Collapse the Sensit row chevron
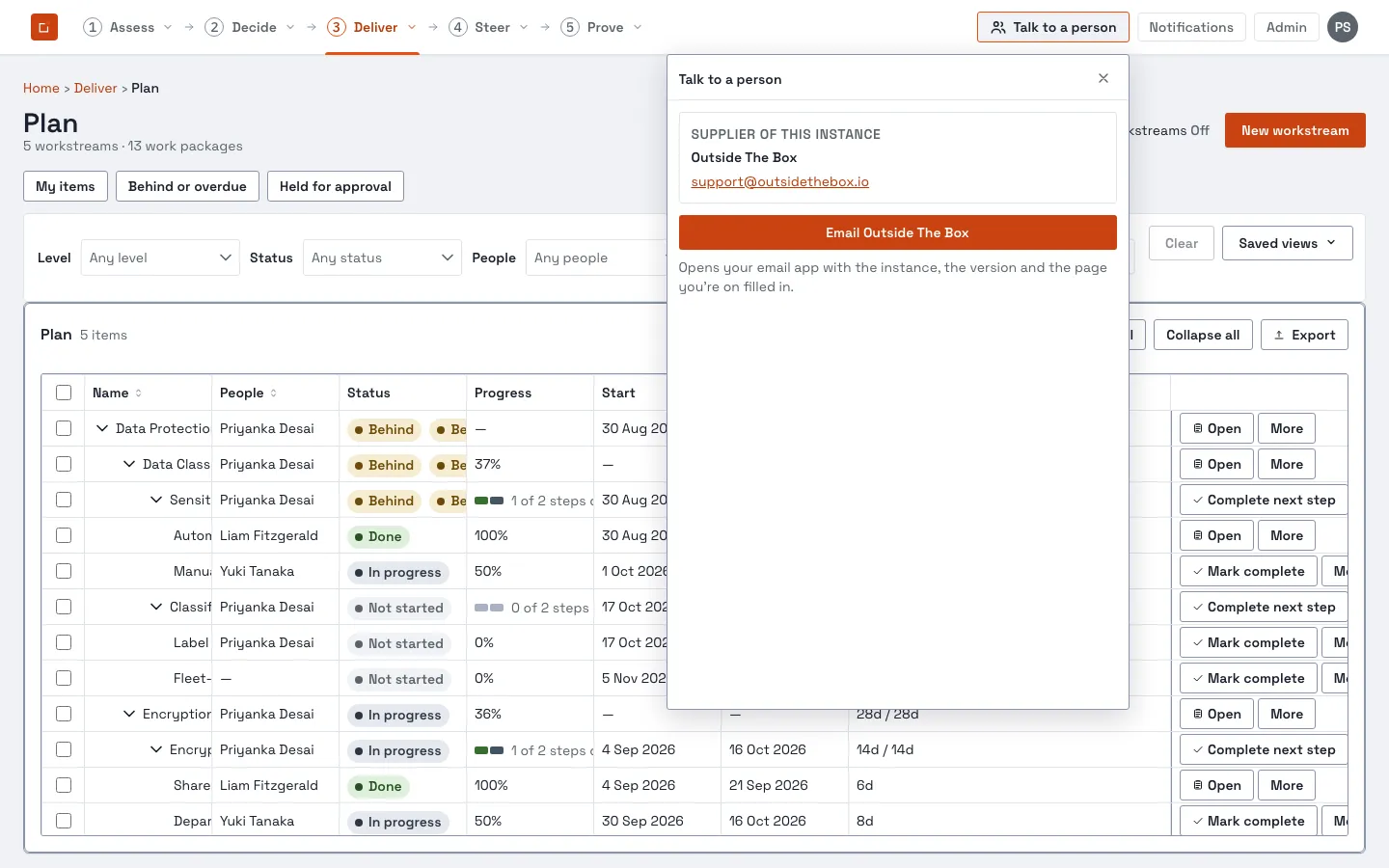 156,501
